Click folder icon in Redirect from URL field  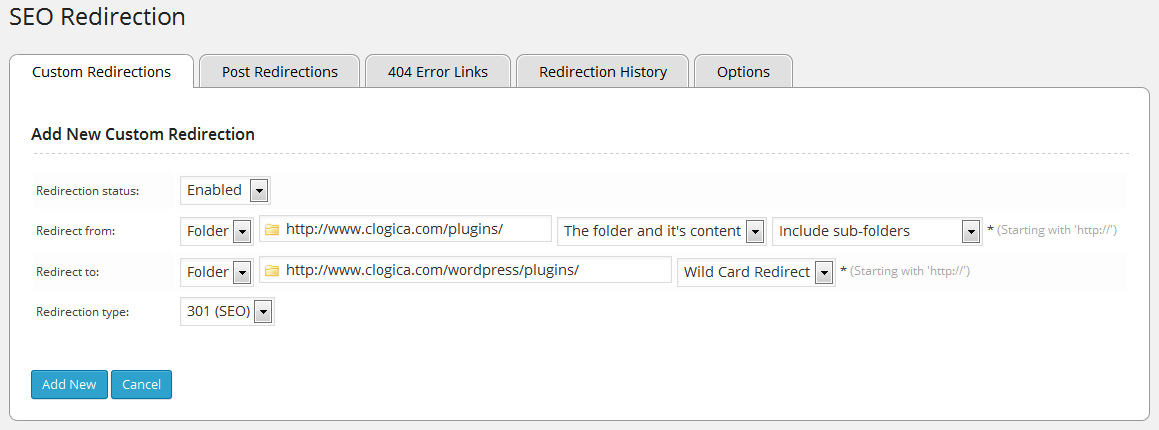coord(271,230)
